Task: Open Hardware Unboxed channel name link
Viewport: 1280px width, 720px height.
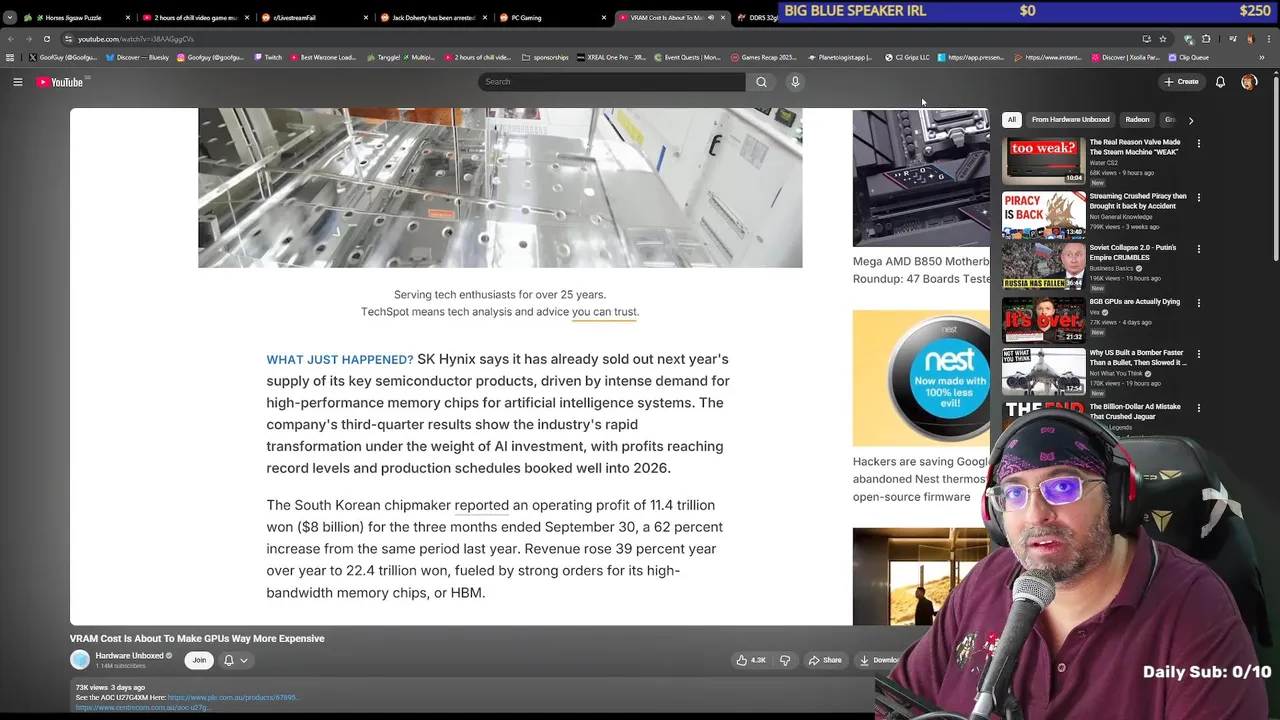Action: [x=129, y=656]
